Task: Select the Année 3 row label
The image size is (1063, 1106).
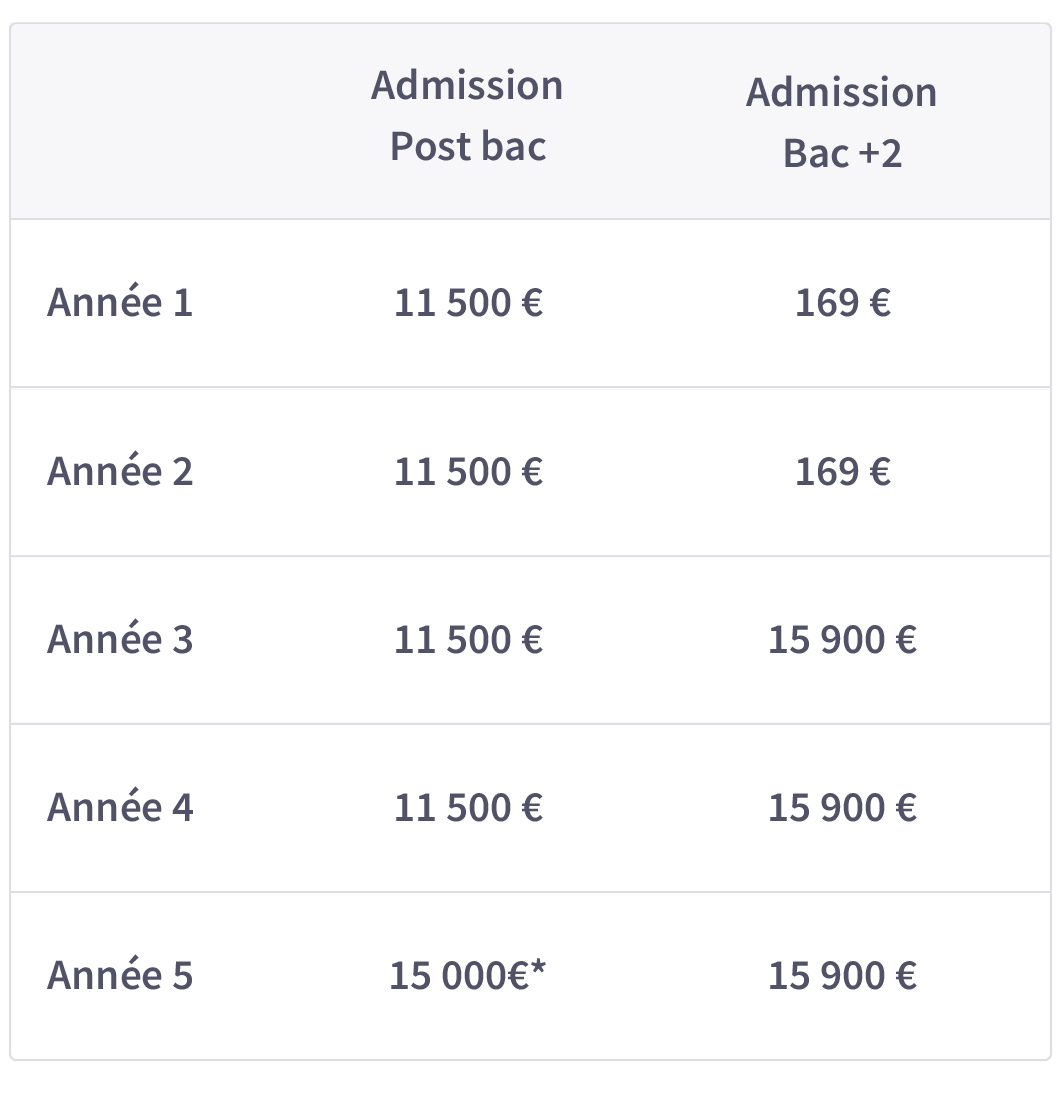Action: click(120, 639)
